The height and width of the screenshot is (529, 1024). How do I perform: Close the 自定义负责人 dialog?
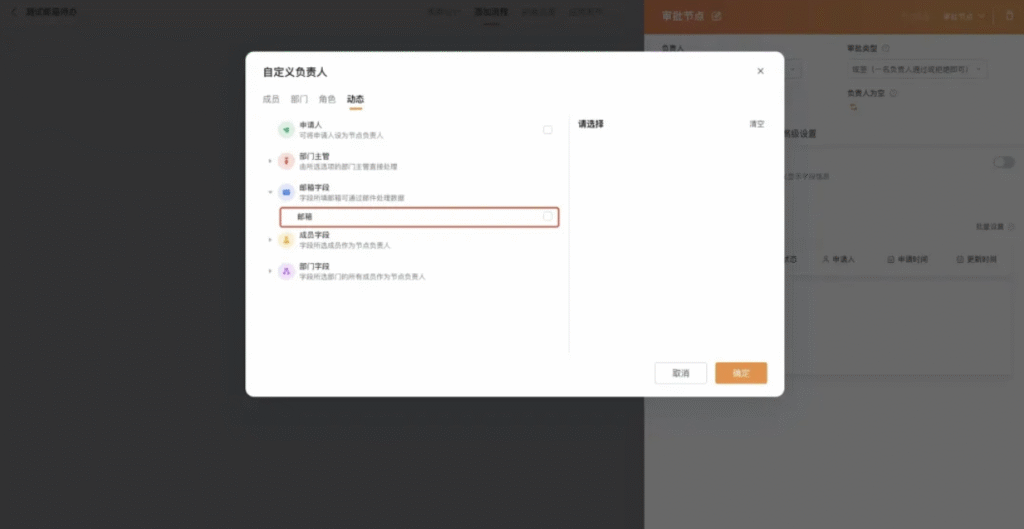pos(760,71)
